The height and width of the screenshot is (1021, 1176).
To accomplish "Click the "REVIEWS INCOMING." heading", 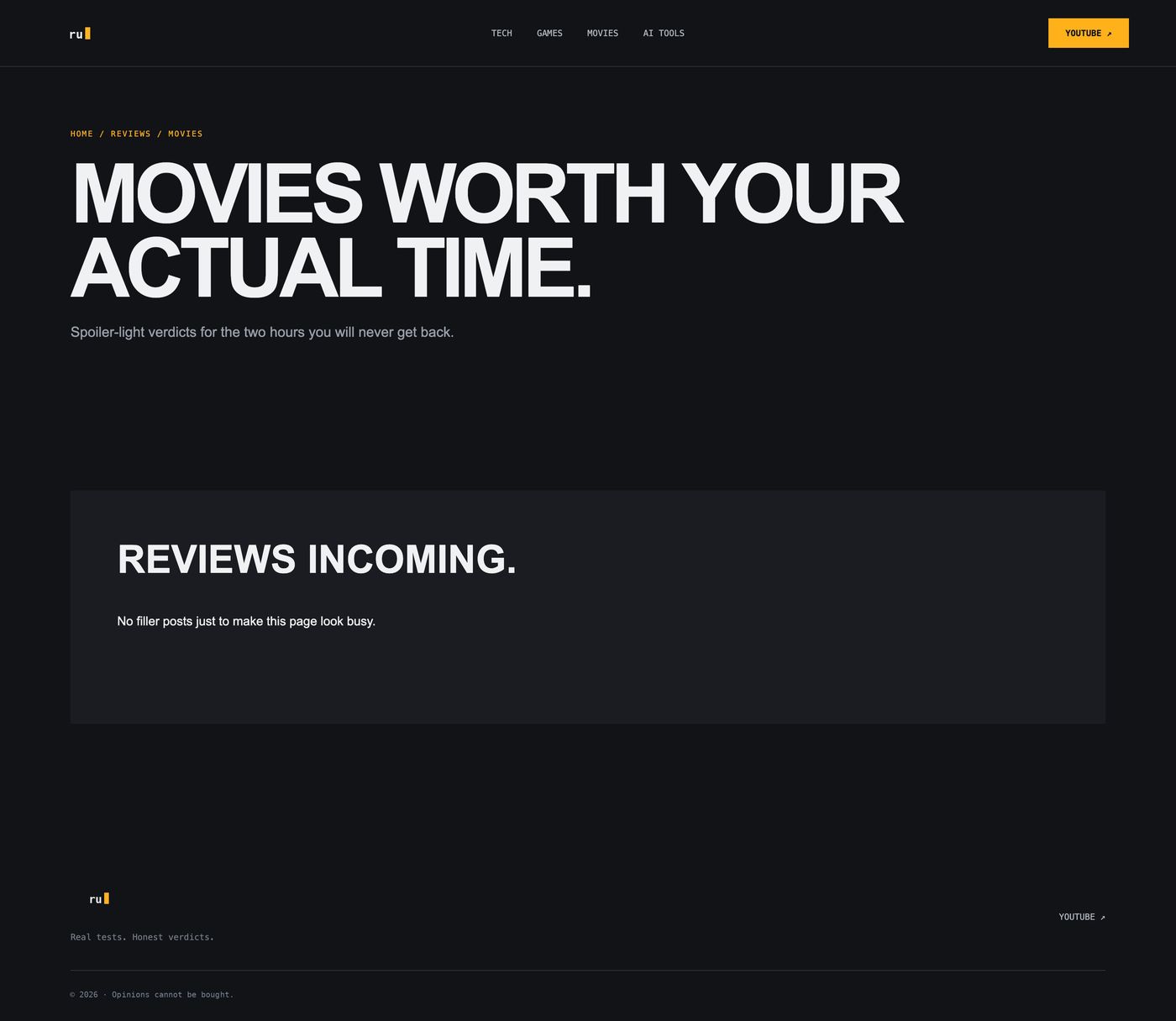I will click(x=317, y=560).
